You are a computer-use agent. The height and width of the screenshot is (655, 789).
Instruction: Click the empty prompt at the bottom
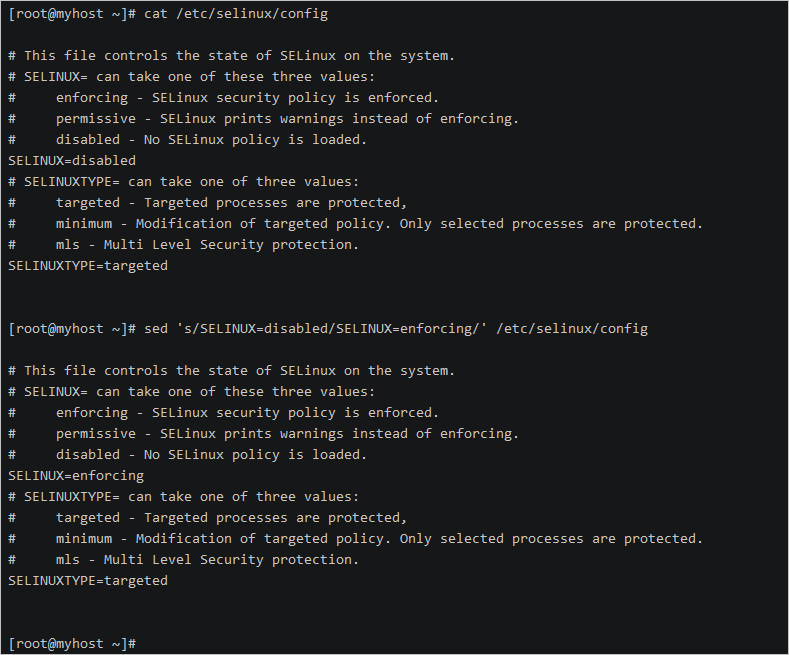point(72,643)
